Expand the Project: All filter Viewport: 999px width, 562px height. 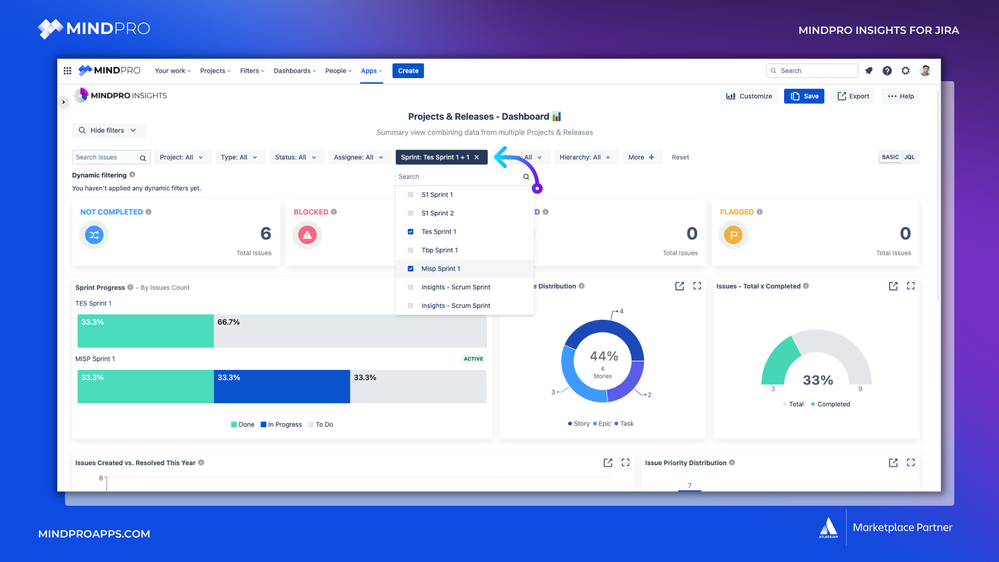[x=181, y=157]
